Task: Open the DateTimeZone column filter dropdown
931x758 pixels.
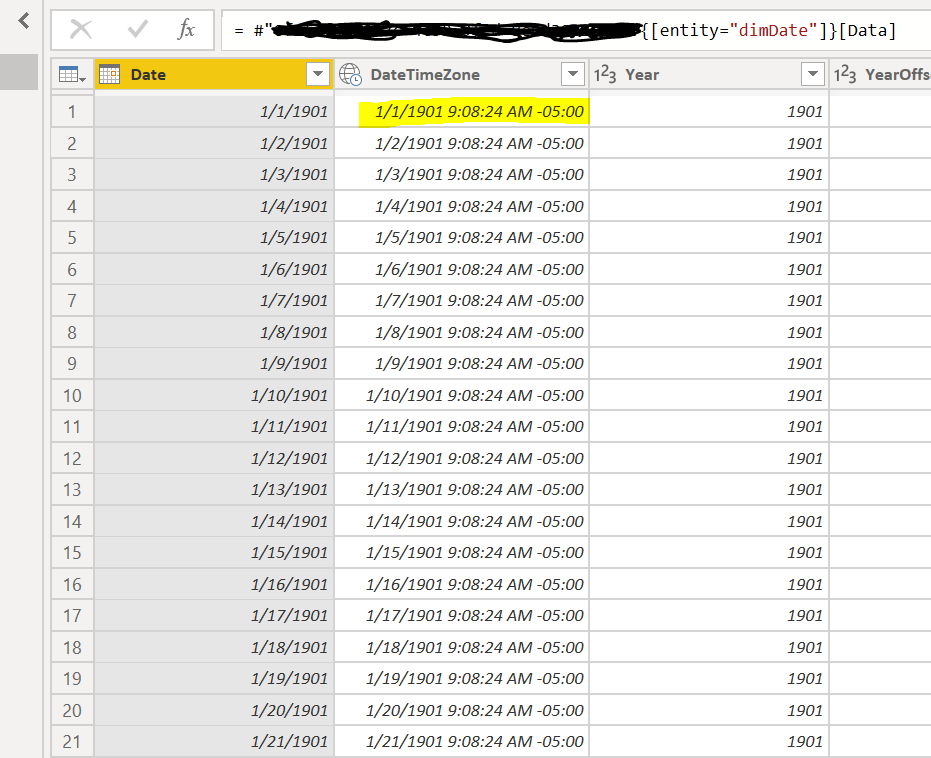Action: pyautogui.click(x=573, y=74)
